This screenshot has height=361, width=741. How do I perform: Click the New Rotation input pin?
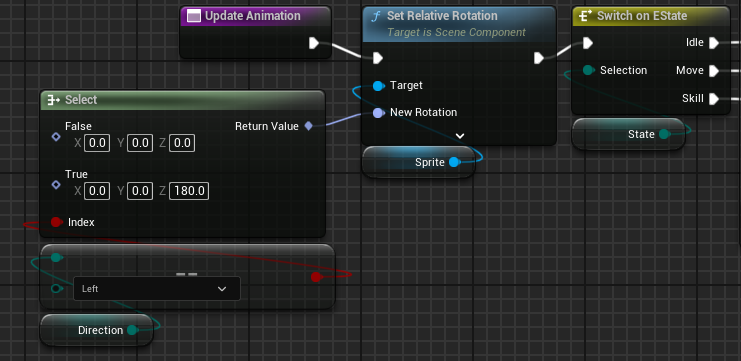pyautogui.click(x=378, y=112)
